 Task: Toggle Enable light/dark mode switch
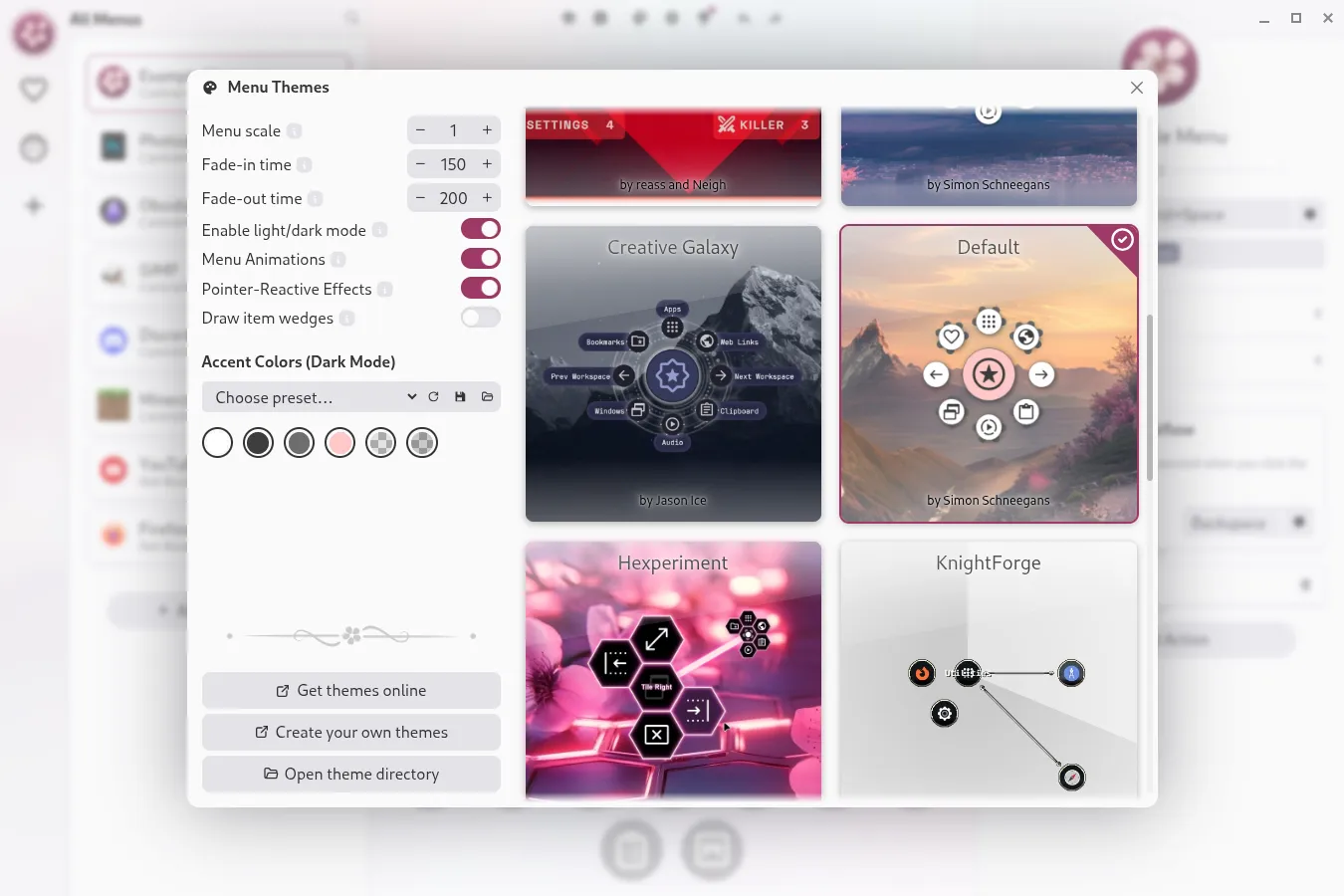(x=481, y=229)
